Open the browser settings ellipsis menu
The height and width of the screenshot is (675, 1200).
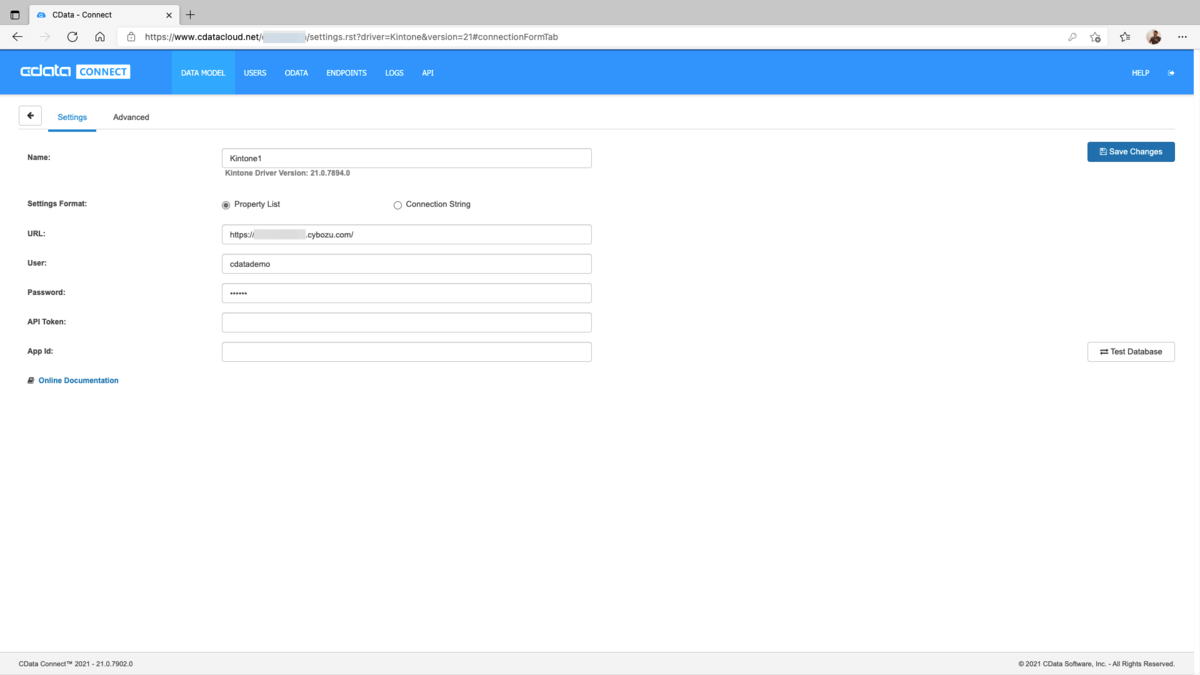[1182, 37]
